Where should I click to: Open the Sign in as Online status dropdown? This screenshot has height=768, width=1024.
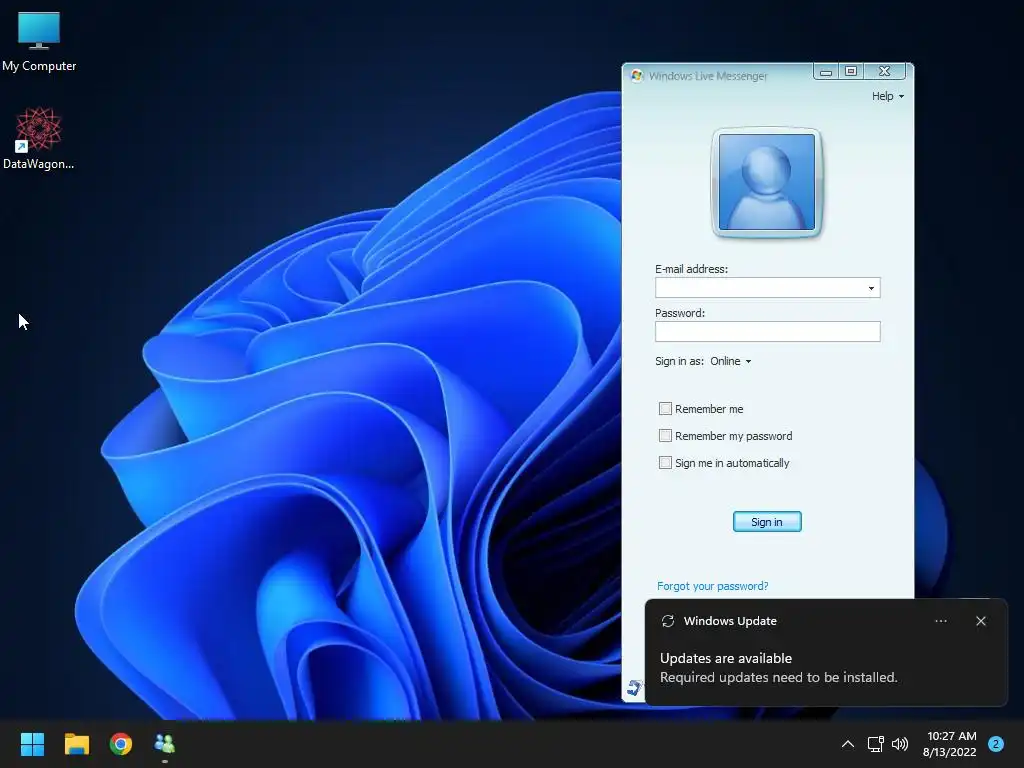[x=731, y=361]
